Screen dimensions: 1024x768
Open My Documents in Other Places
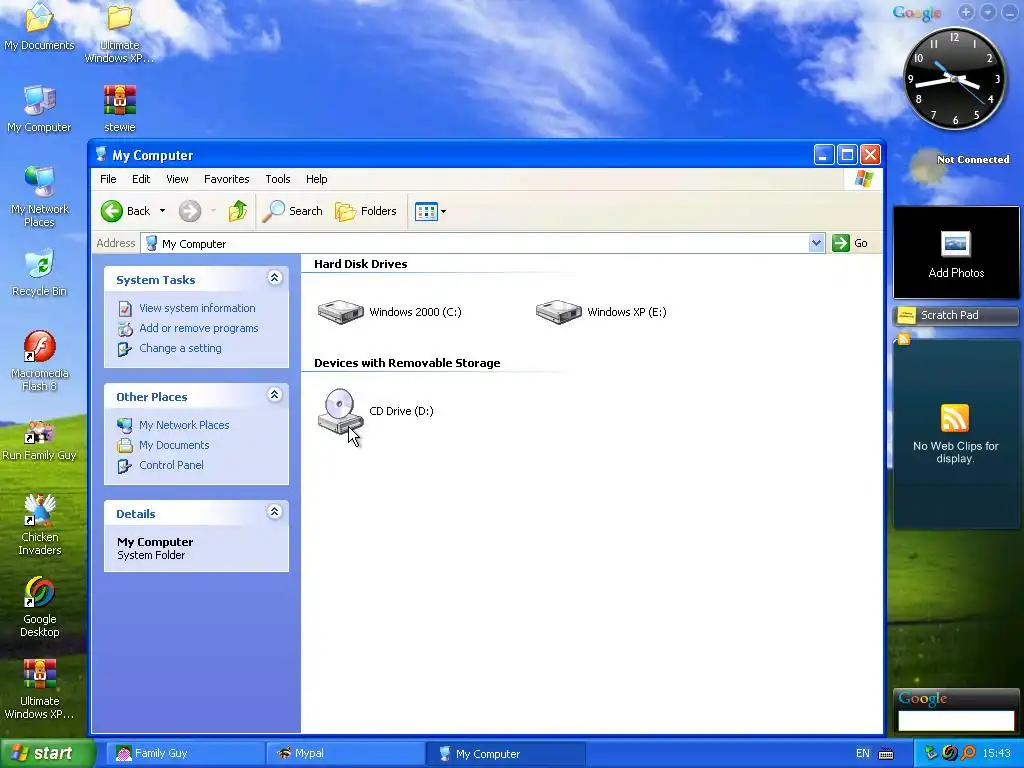(x=174, y=445)
